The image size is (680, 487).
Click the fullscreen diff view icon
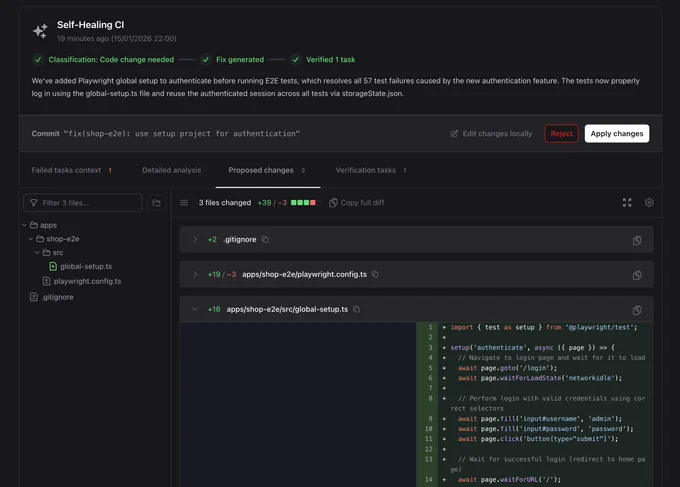point(627,203)
